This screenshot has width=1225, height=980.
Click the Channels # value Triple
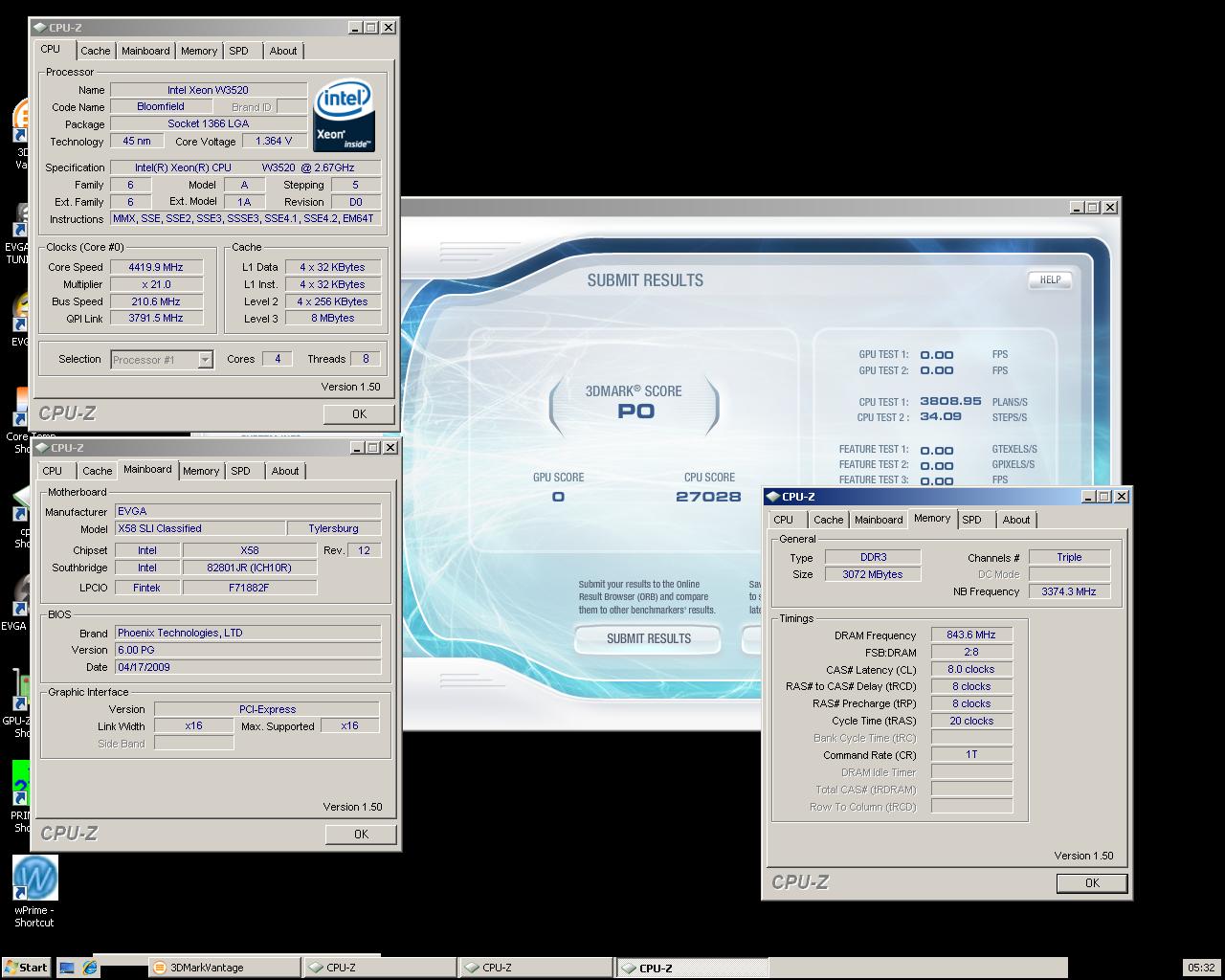[1069, 557]
